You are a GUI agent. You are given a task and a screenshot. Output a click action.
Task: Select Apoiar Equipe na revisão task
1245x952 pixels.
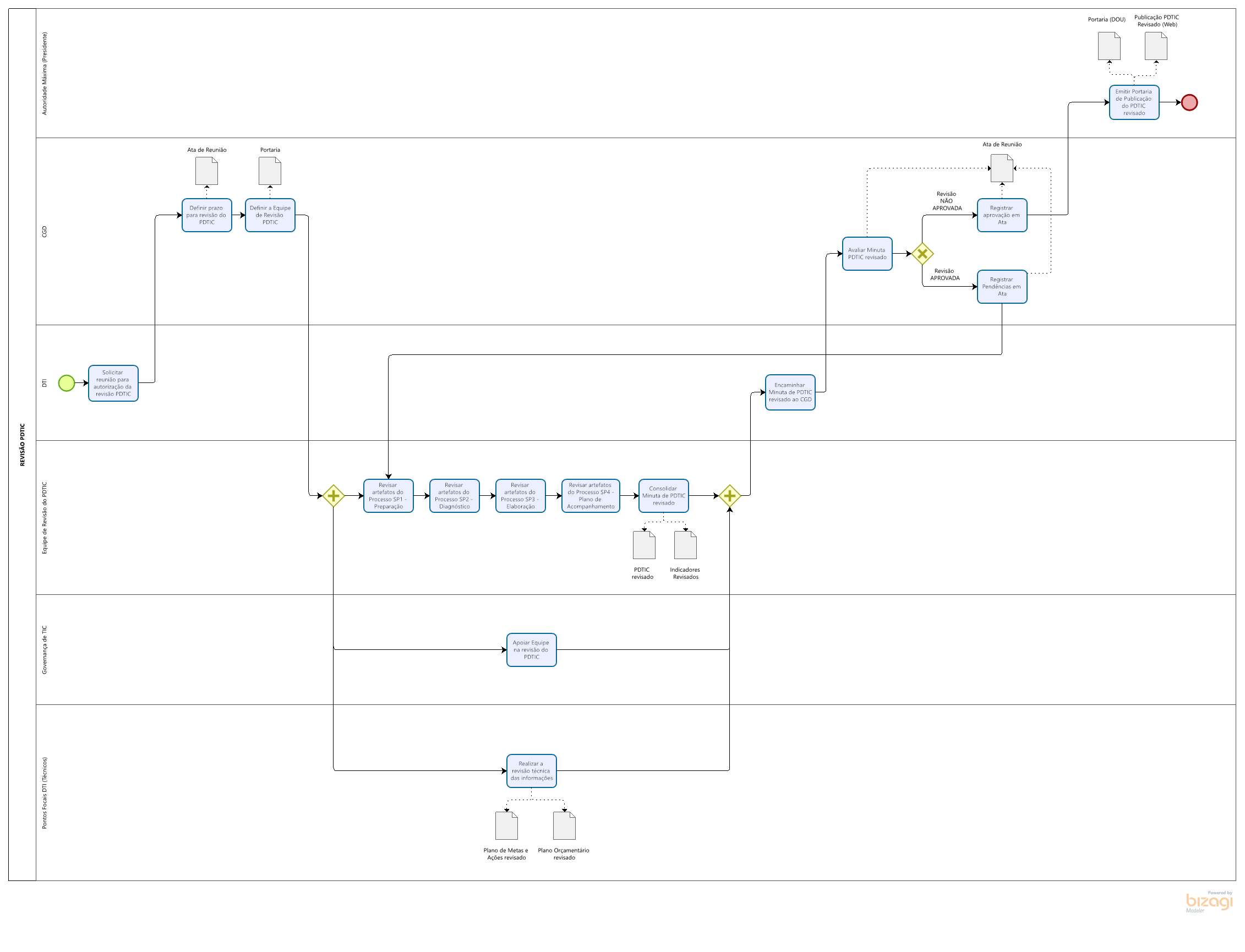coord(531,650)
